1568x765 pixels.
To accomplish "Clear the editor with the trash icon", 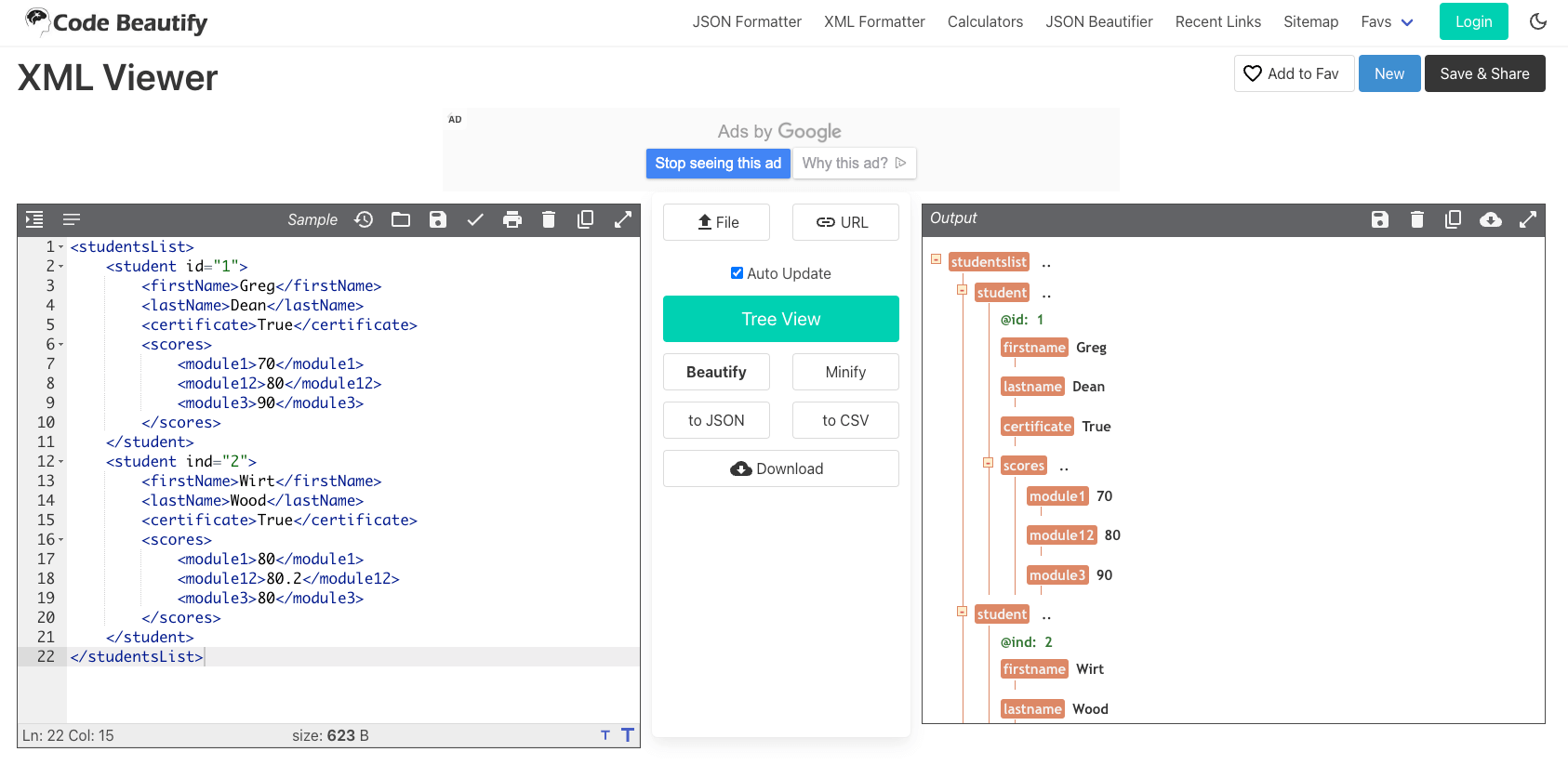I will (x=549, y=219).
